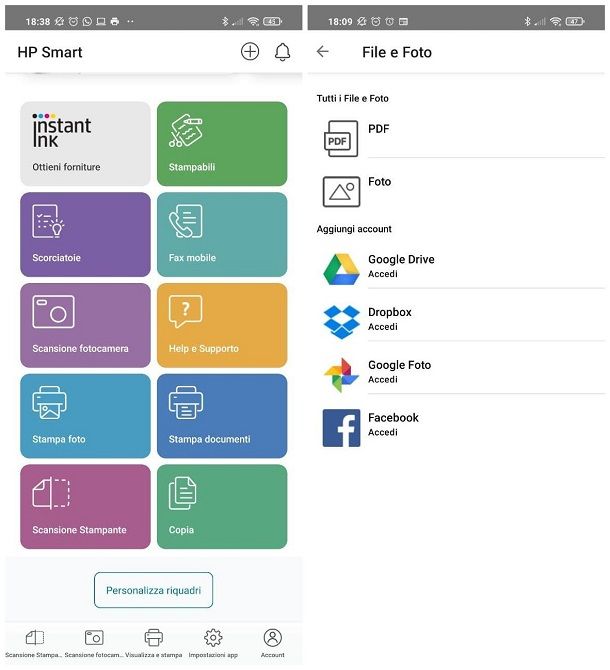This screenshot has height=670, width=610.
Task: Tap the Facebook logo
Action: coord(341,428)
